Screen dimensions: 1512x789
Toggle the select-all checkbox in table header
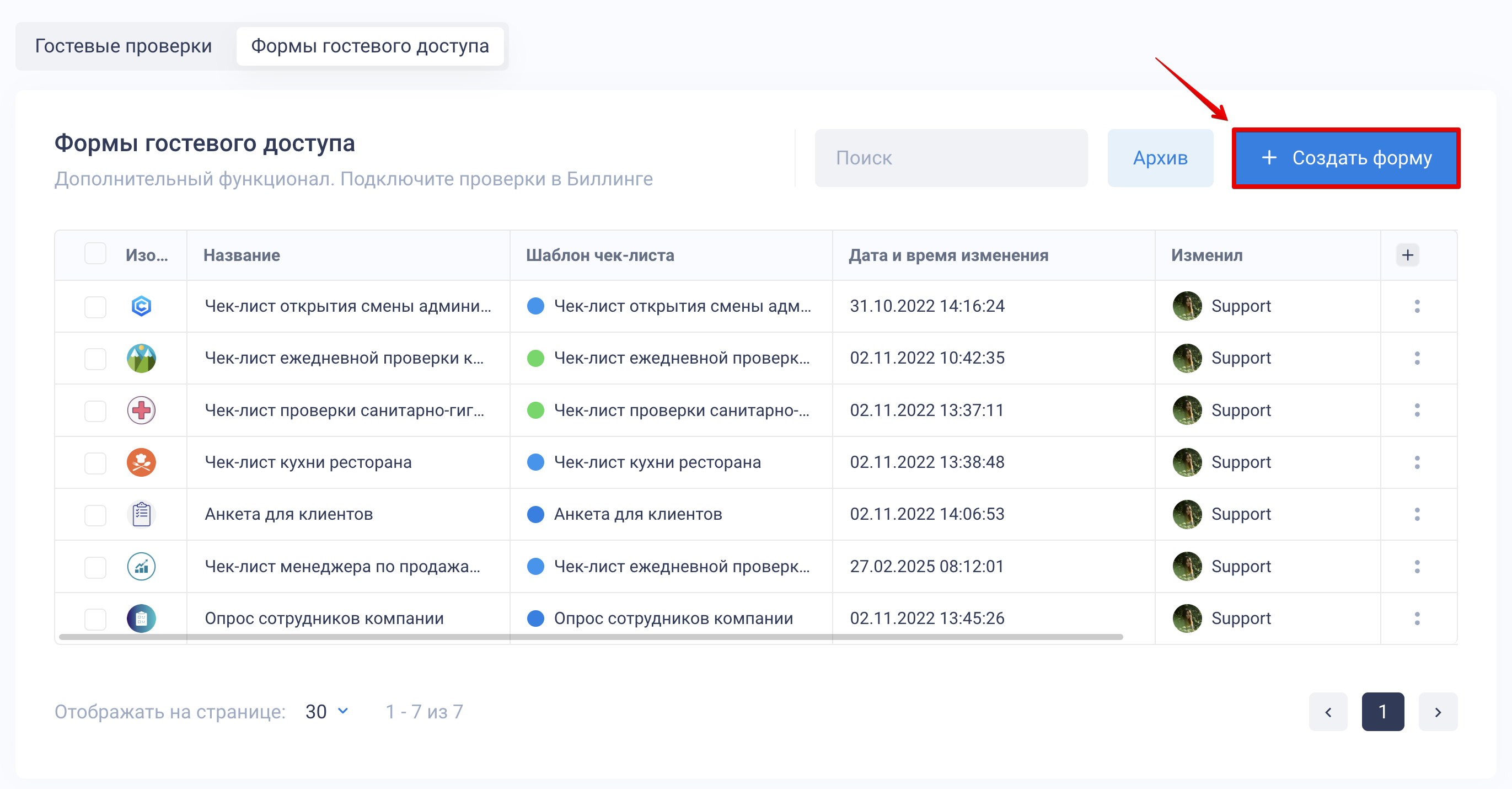coord(95,254)
